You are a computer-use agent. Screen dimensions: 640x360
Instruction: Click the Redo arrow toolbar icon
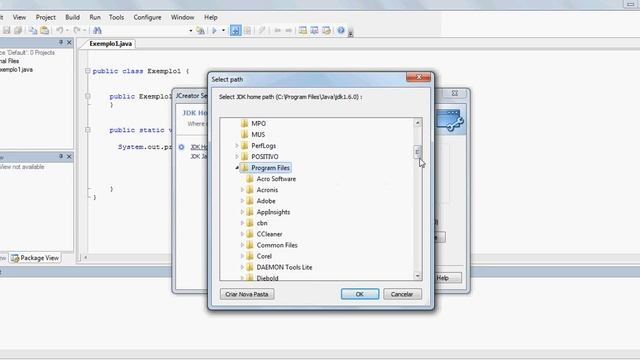(77, 30)
